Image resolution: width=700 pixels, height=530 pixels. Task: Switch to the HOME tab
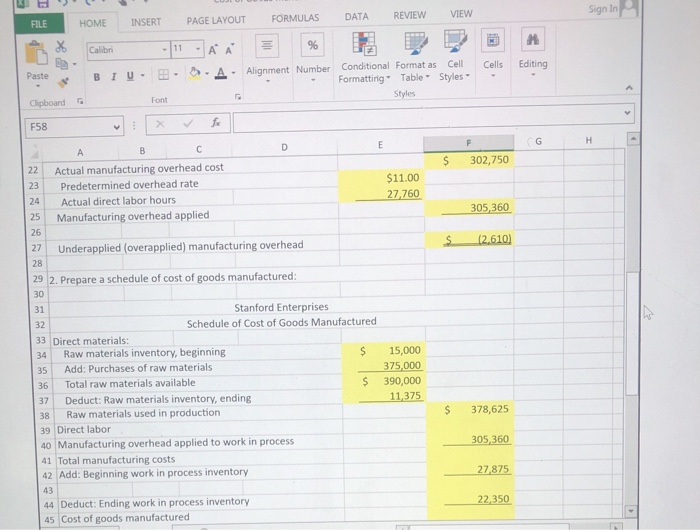point(92,23)
